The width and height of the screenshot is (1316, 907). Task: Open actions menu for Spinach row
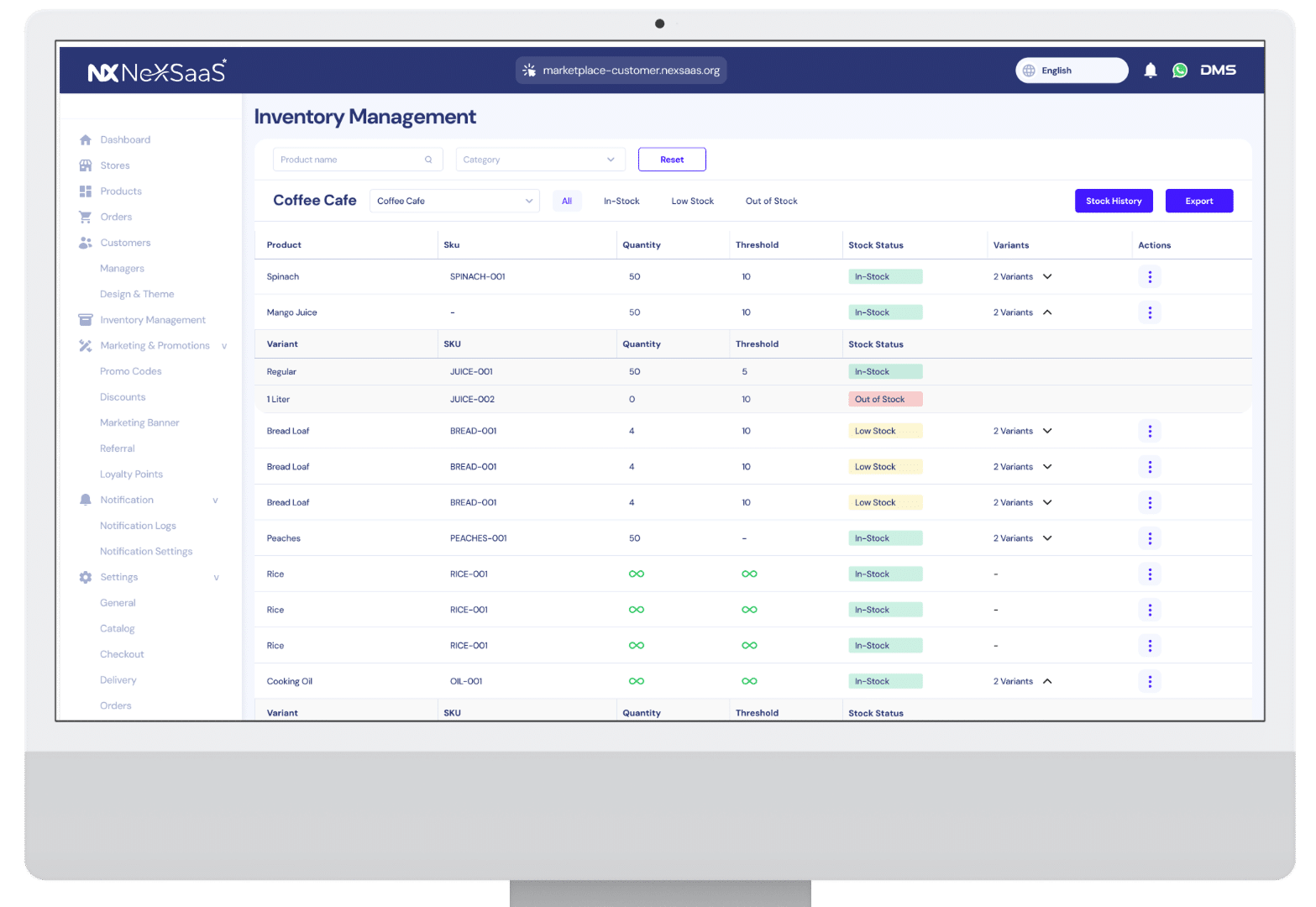coord(1149,277)
